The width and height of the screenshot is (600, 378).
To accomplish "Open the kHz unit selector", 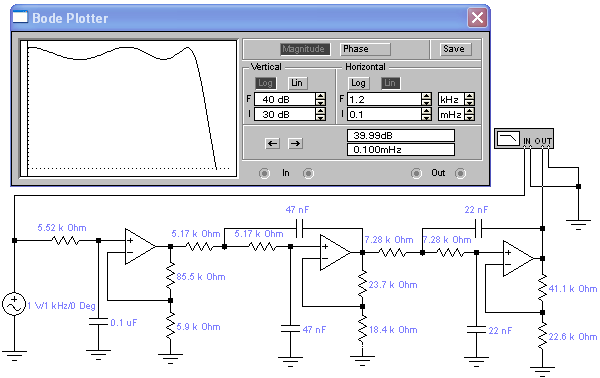I will (451, 99).
